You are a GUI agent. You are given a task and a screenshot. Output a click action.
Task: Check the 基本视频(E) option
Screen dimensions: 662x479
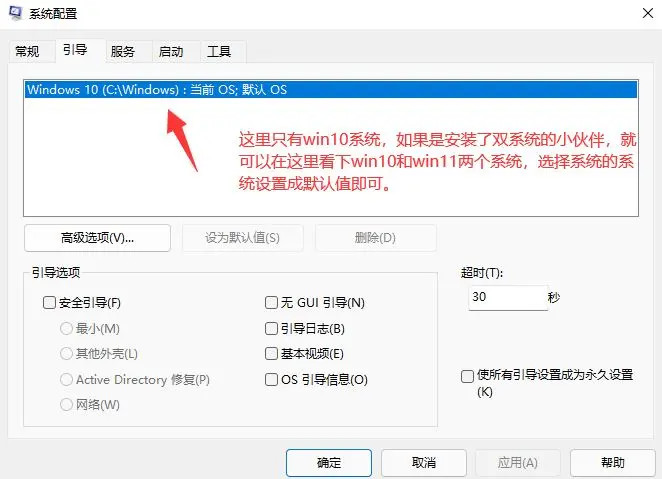(x=271, y=354)
